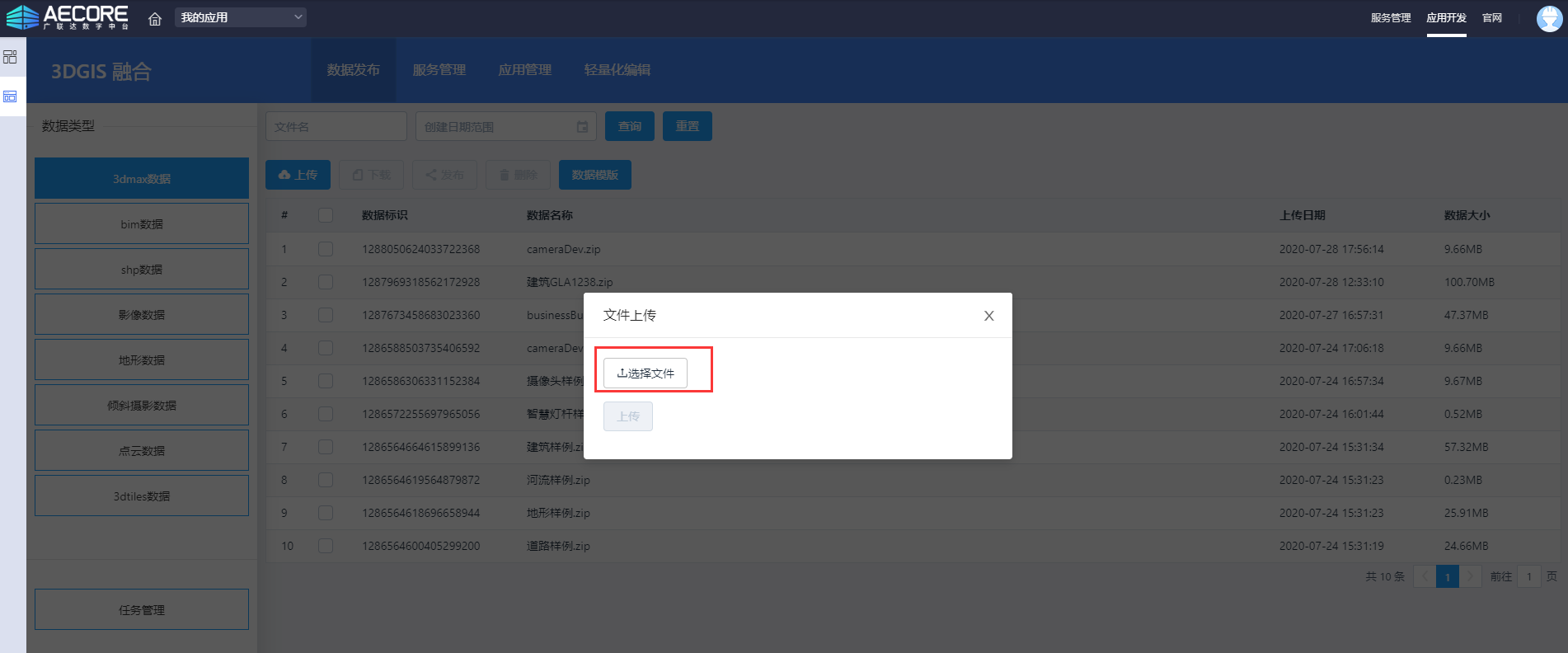1568x653 pixels.
Task: Open the 轻量化编辑 tab
Action: (617, 70)
